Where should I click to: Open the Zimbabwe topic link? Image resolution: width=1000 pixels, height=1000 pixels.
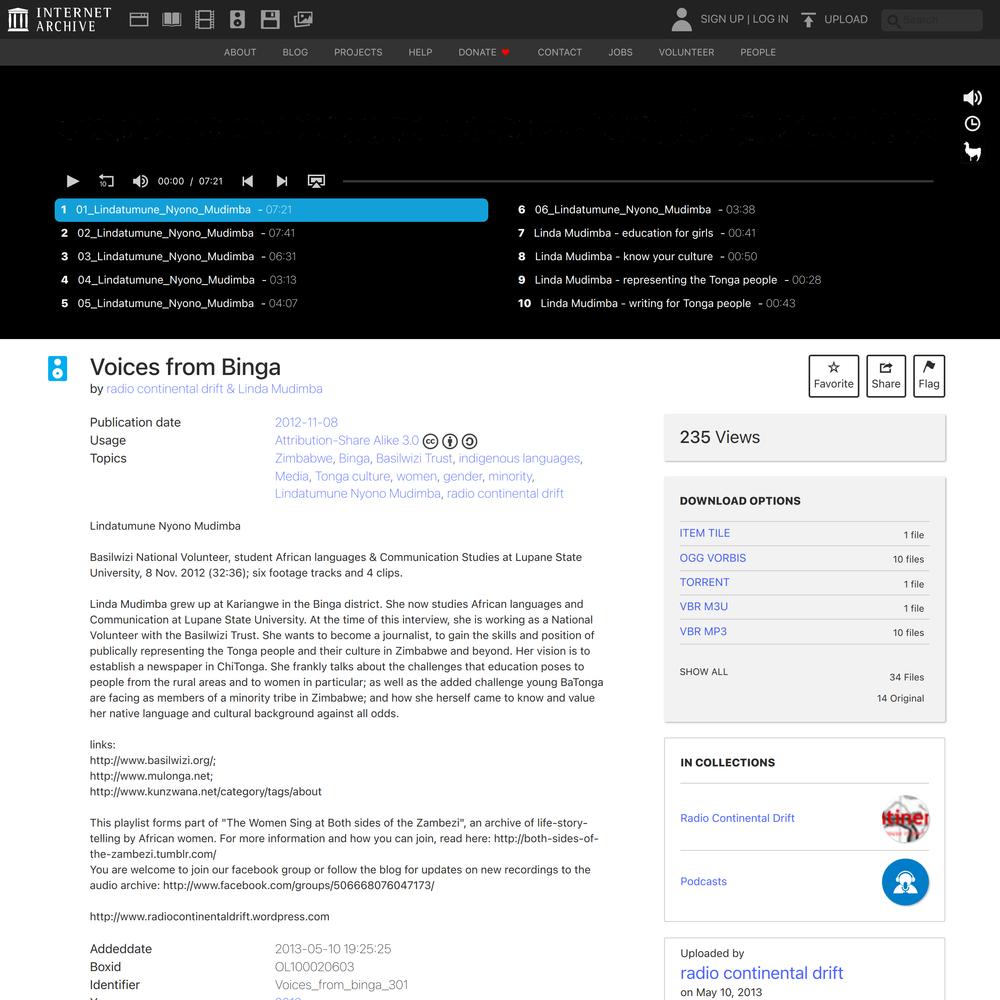[304, 459]
